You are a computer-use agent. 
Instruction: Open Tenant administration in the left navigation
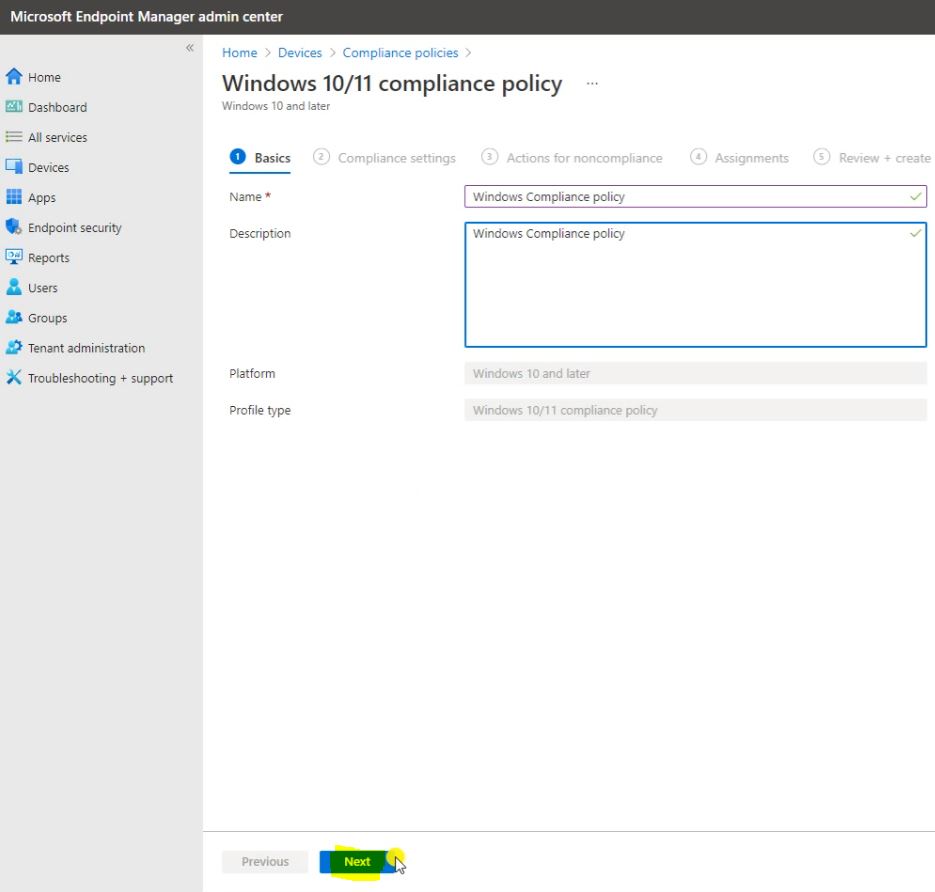pyautogui.click(x=86, y=348)
